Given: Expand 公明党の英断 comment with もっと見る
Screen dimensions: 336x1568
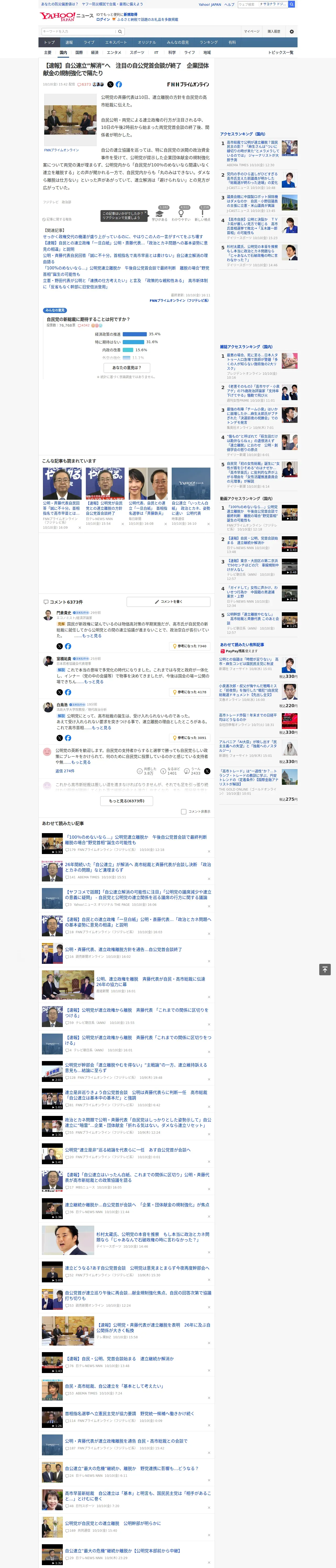Looking at the screenshot, I should click(81, 762).
